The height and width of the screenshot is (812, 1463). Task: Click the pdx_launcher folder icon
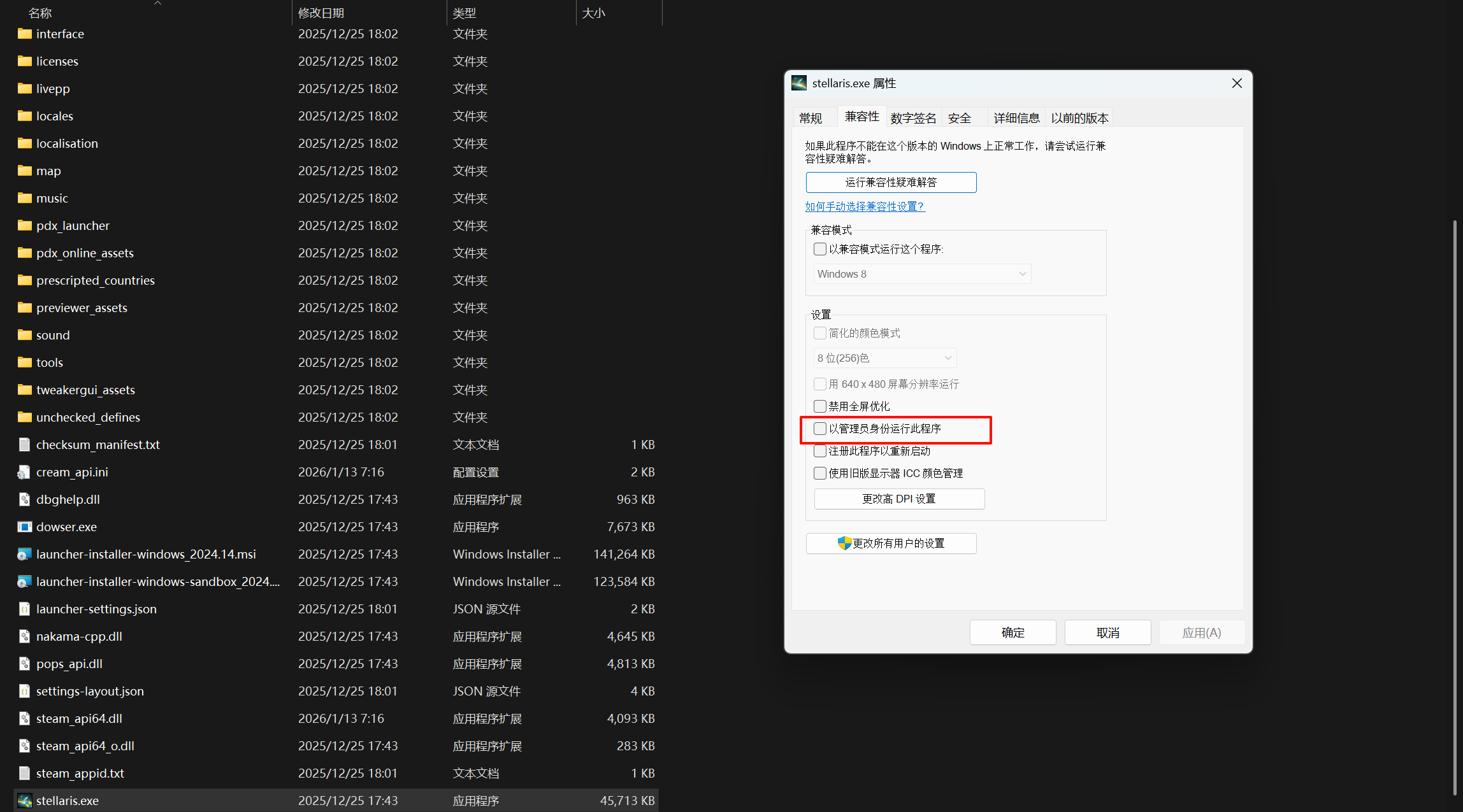tap(25, 225)
